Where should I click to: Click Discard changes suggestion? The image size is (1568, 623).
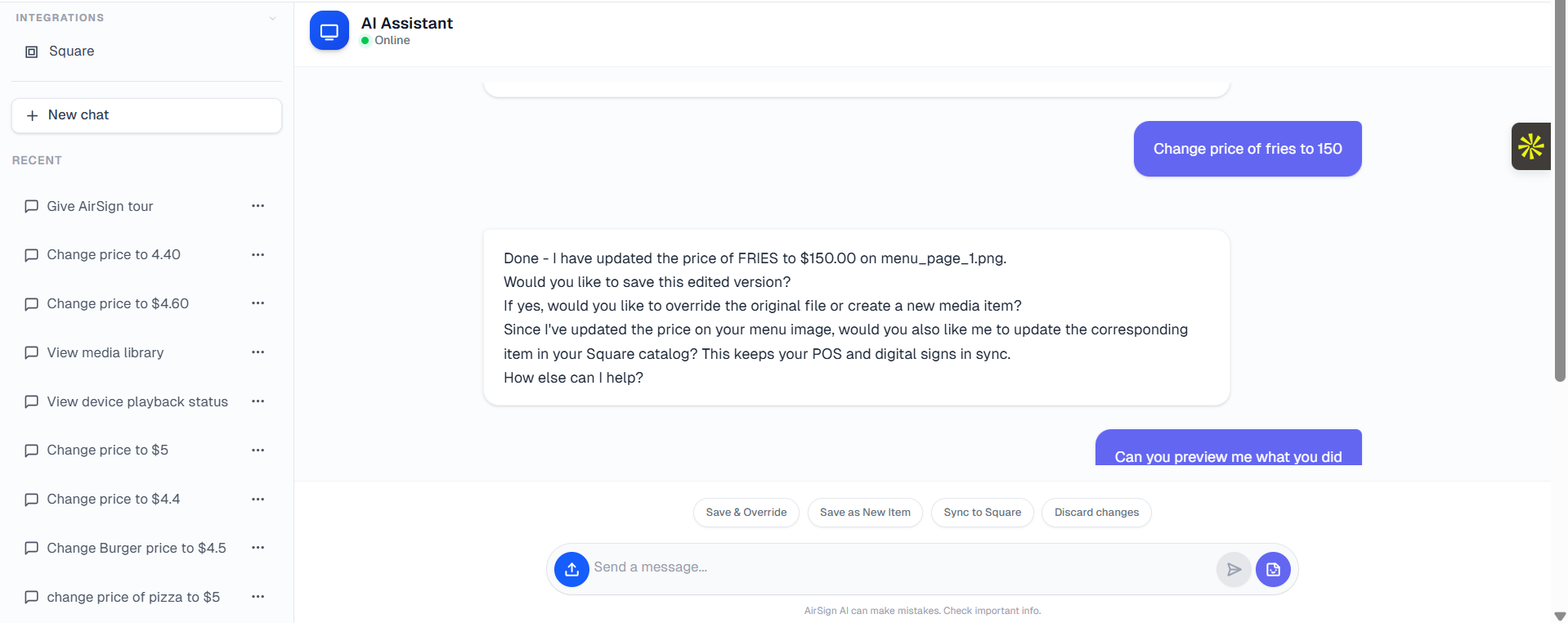click(1096, 513)
